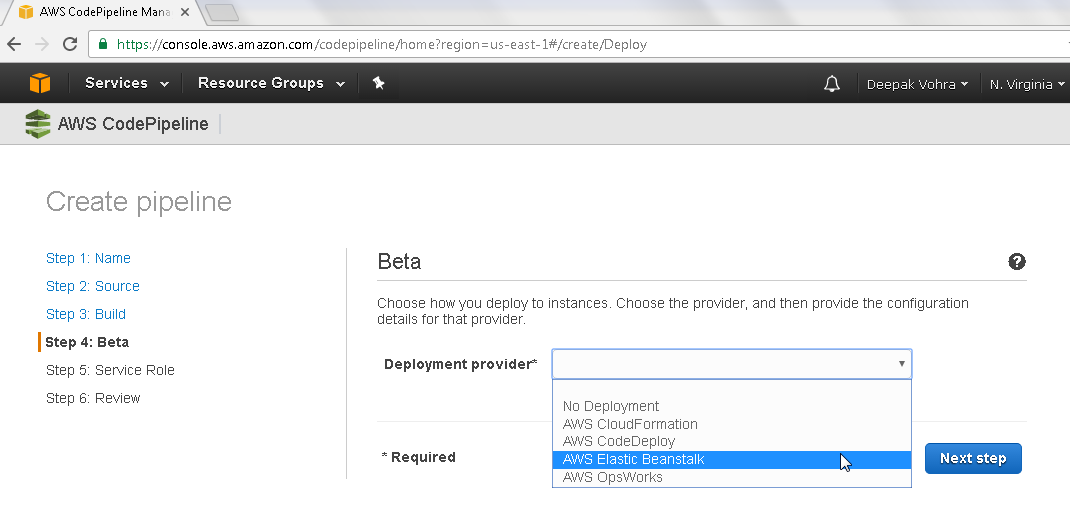Screen dimensions: 1070x514
Task: Open the N. Virginia region menu
Action: (x=1026, y=84)
